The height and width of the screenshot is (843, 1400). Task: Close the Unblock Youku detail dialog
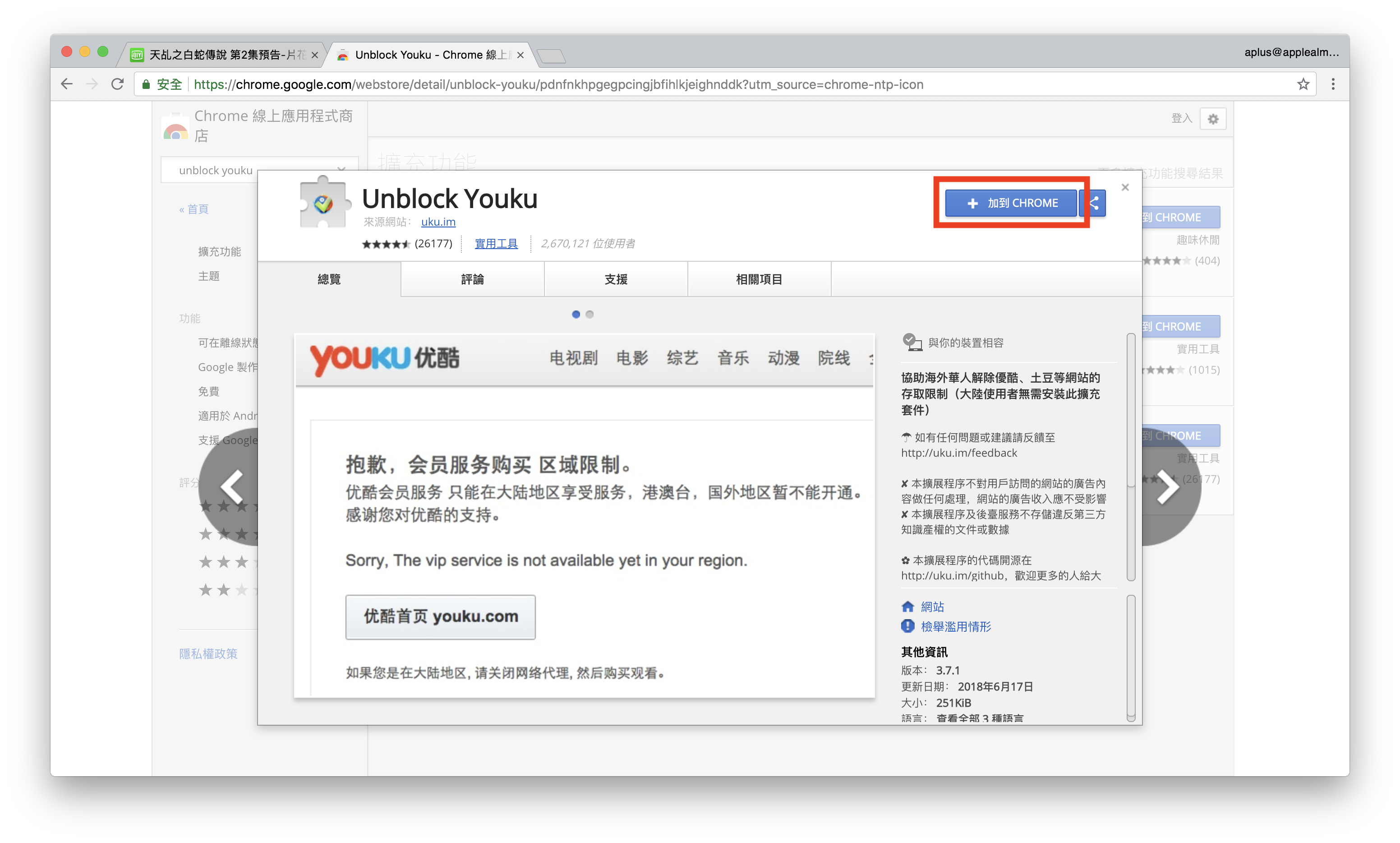click(1125, 187)
